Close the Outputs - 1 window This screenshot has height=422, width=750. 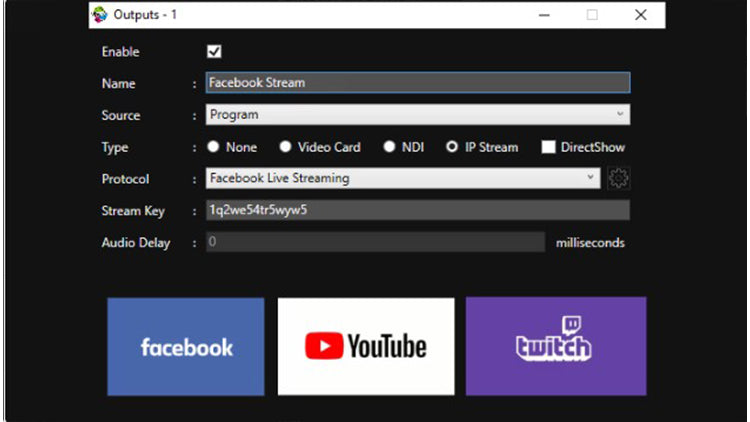coord(640,15)
